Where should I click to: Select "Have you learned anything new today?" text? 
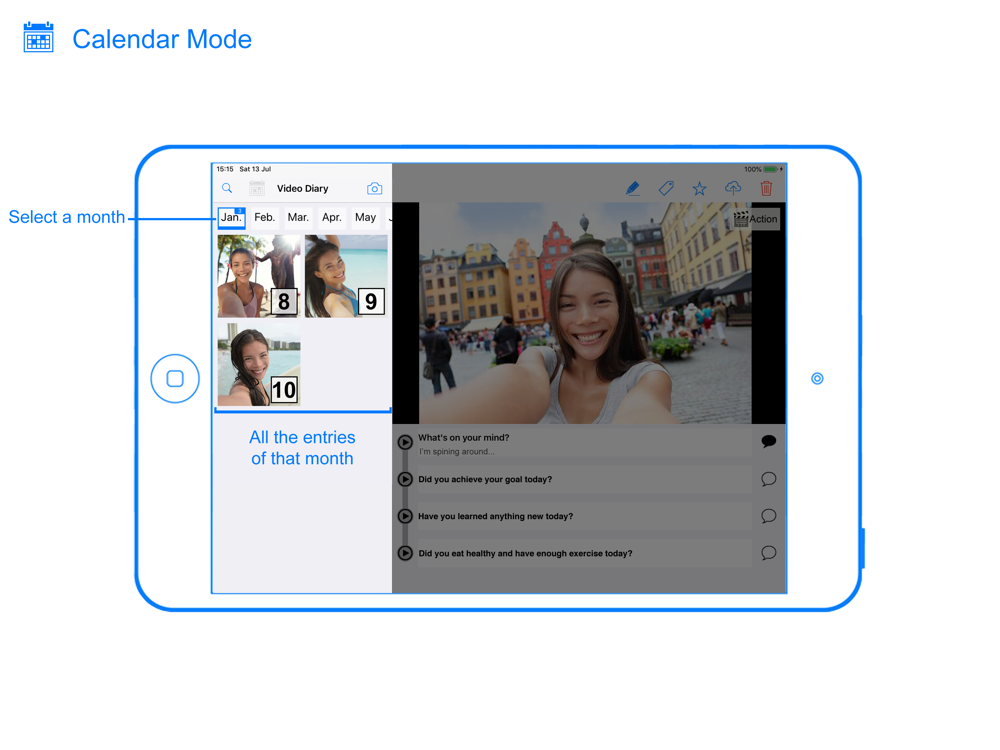click(496, 516)
